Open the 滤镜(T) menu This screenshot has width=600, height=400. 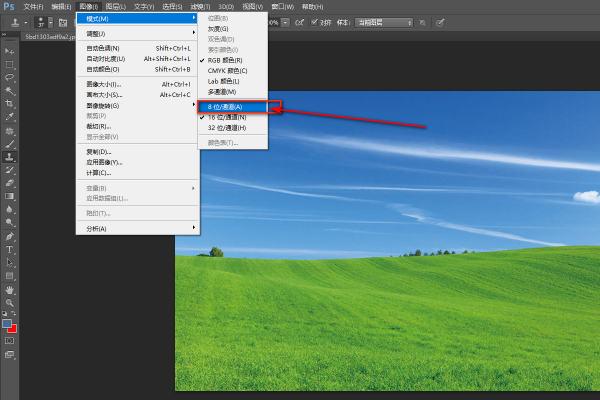[x=200, y=7]
